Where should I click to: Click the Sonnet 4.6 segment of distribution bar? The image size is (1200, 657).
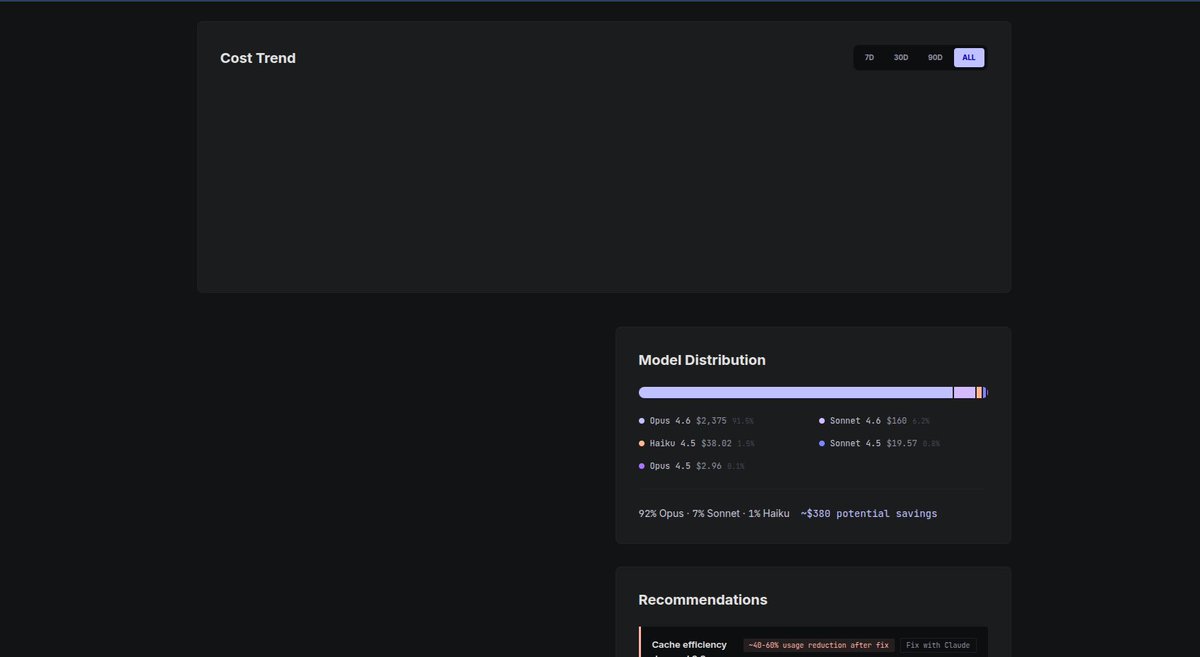click(x=965, y=393)
